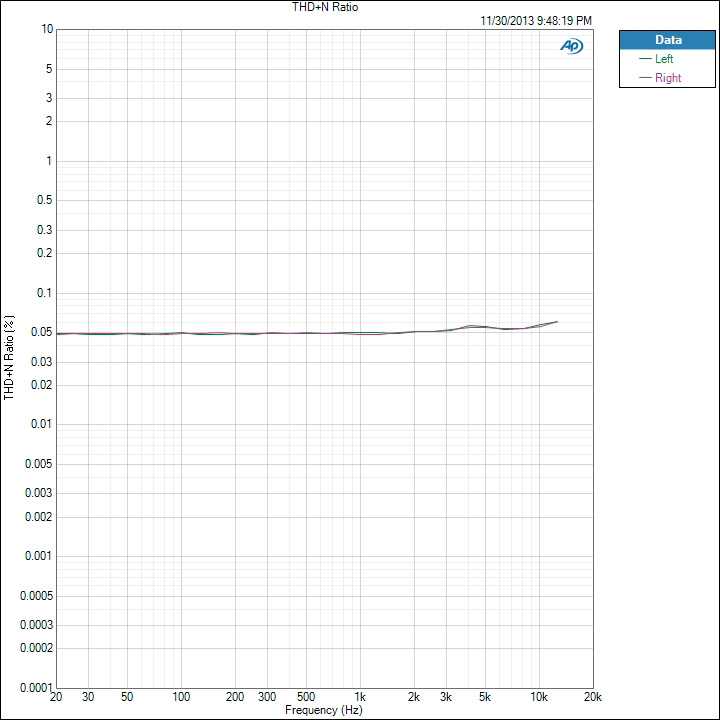Select the Left channel legend entry
Viewport: 720px width, 720px height.
coord(664,59)
